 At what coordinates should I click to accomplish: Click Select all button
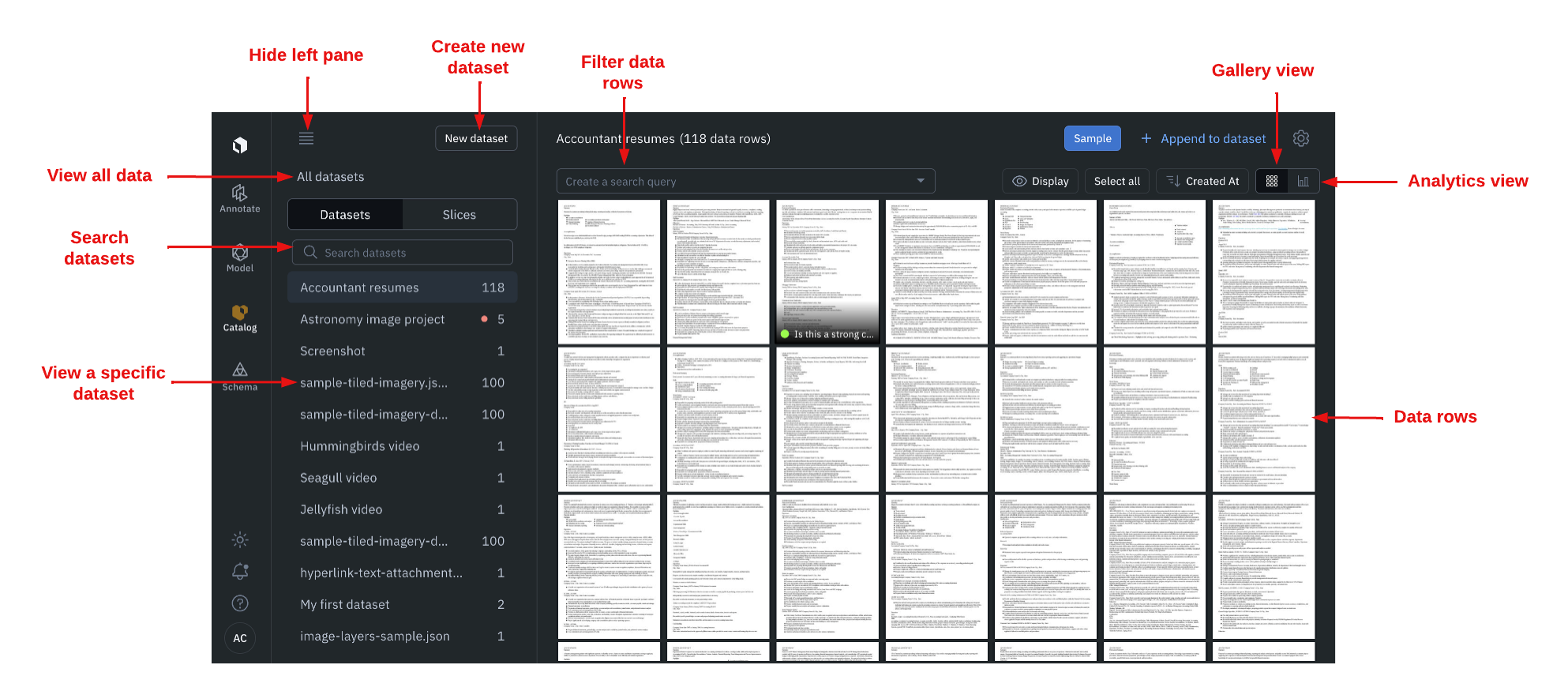1117,181
